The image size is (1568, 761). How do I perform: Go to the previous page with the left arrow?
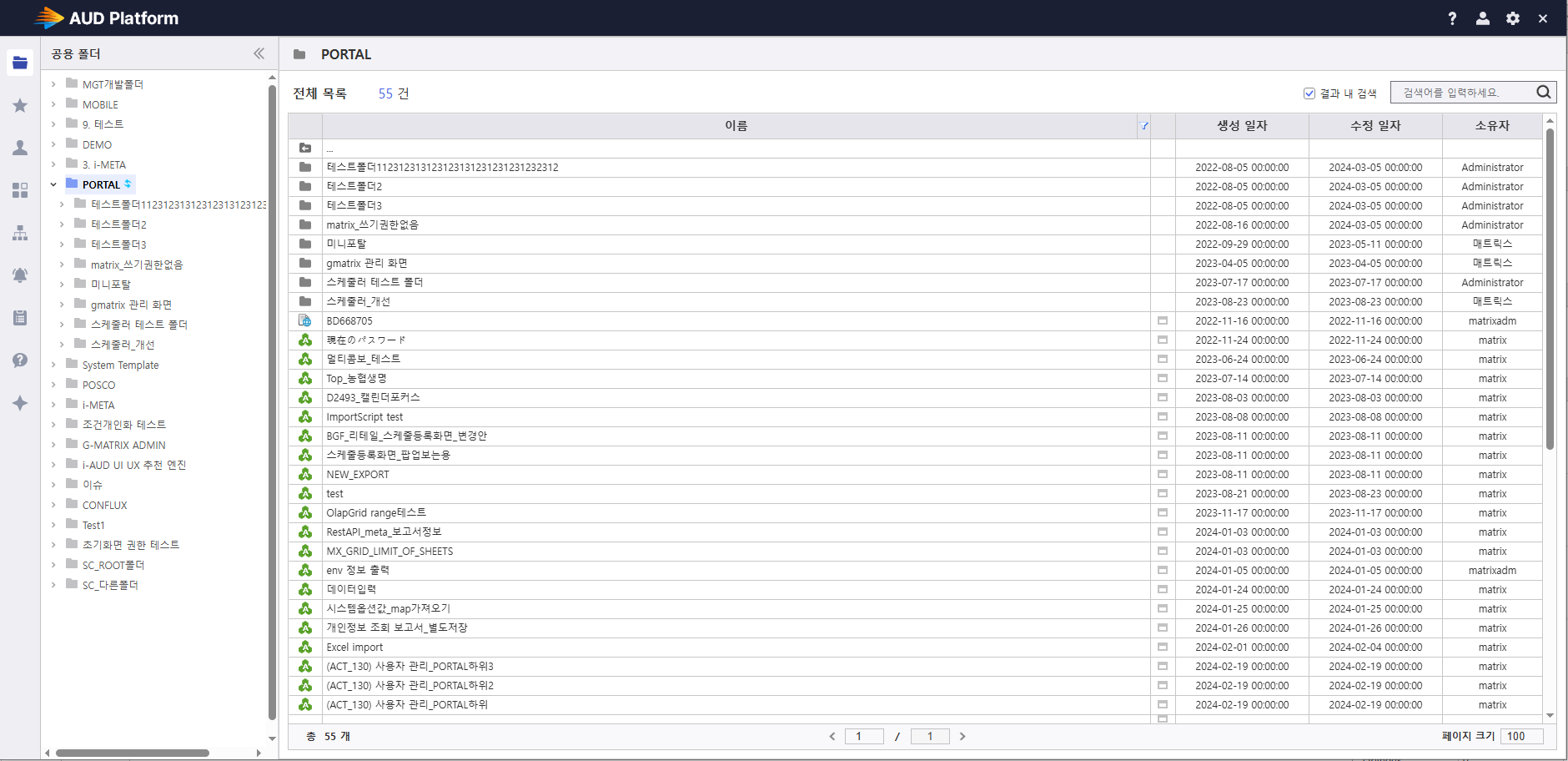pyautogui.click(x=832, y=736)
